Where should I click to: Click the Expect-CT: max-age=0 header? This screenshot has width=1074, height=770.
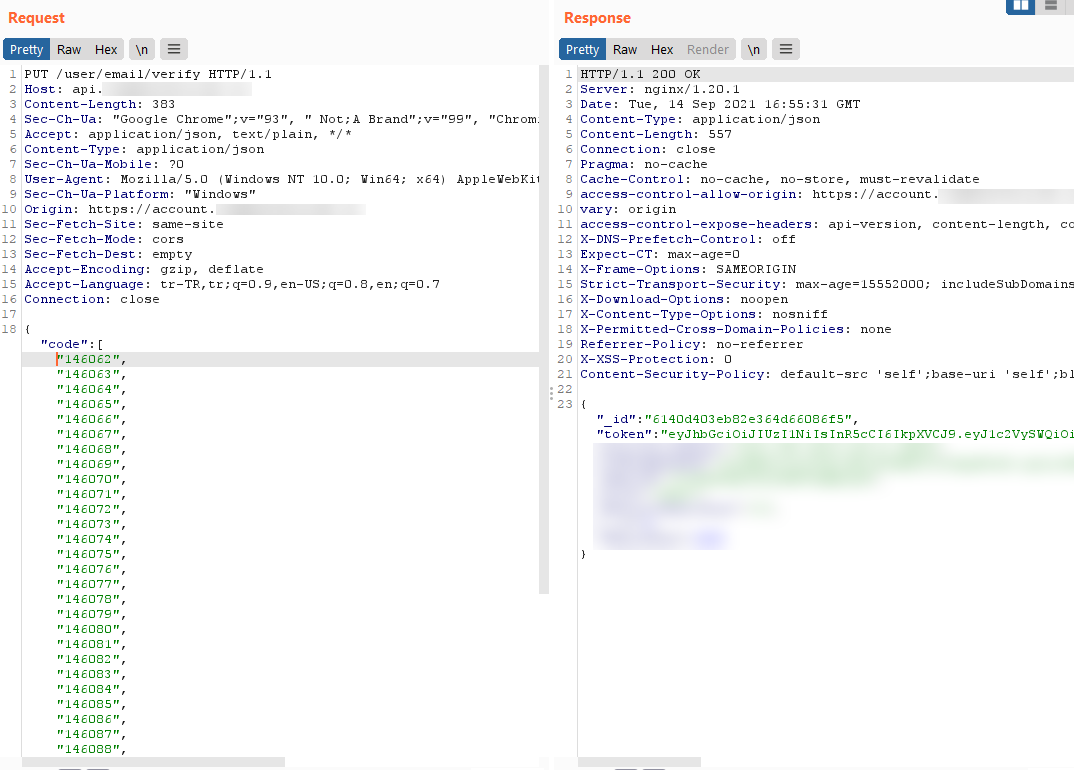click(x=660, y=255)
